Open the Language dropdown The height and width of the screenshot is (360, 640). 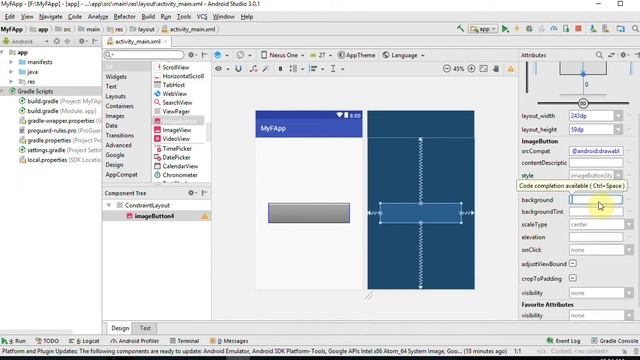click(x=403, y=55)
